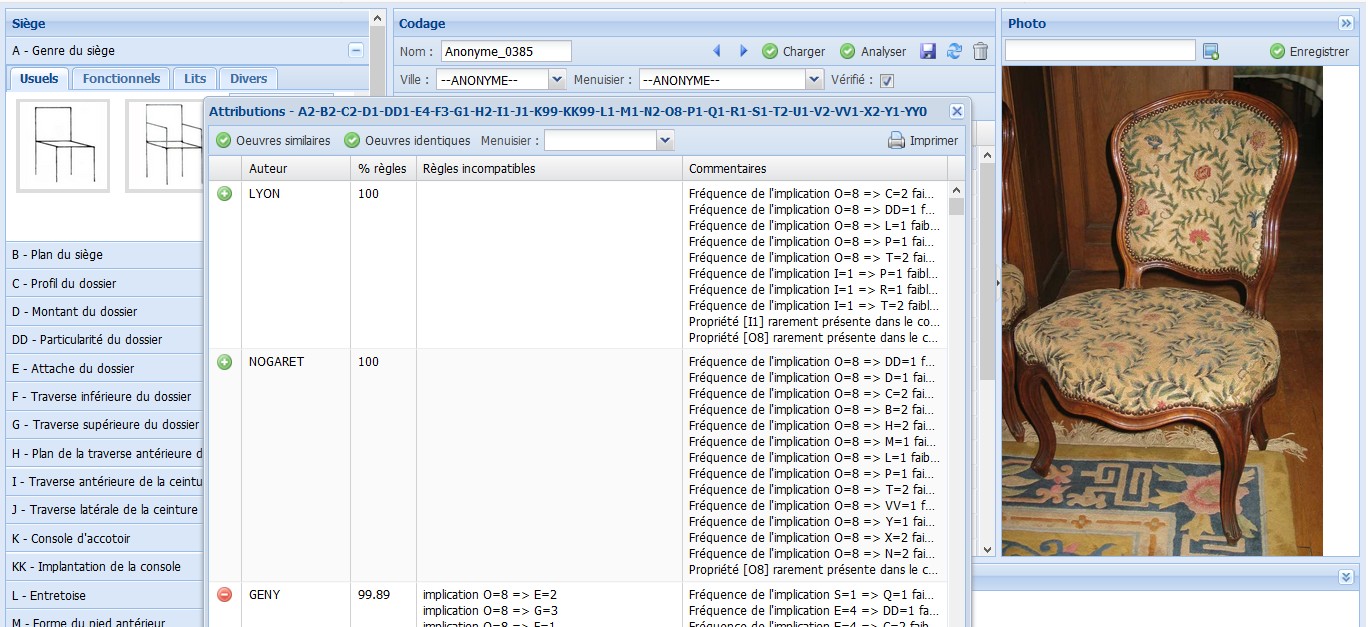
Task: Click Enregistrer in the Photo panel
Action: (1309, 51)
